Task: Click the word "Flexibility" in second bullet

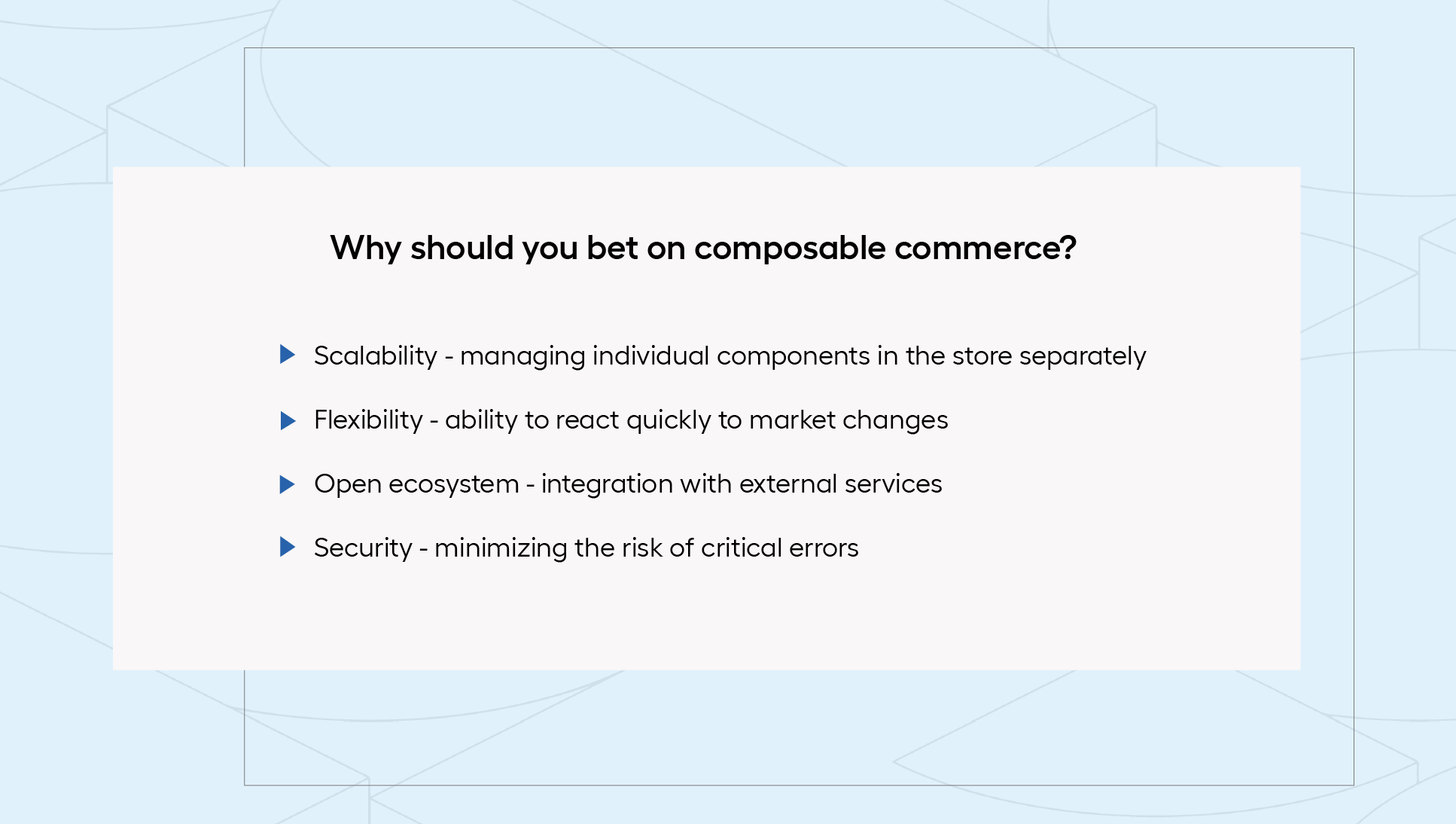Action: click(368, 420)
